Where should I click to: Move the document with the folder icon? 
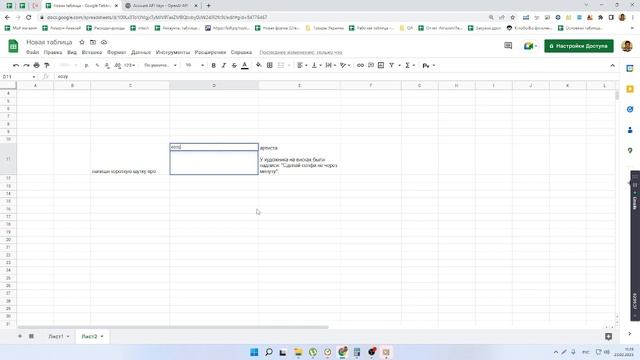(x=93, y=42)
